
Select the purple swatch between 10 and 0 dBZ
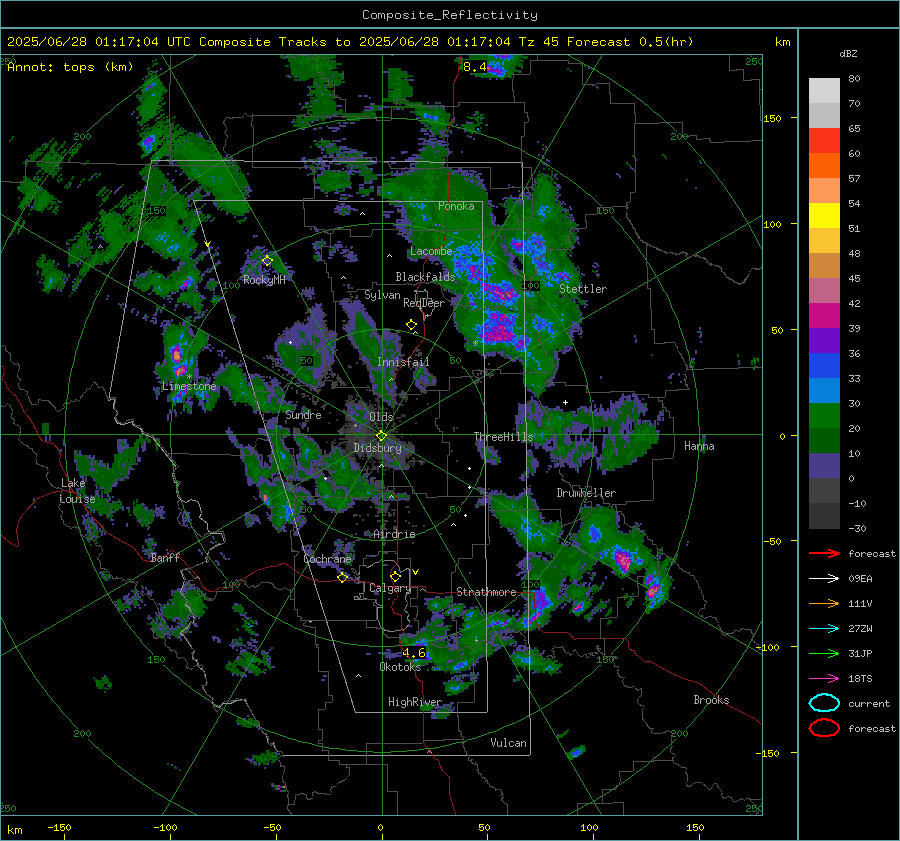click(x=824, y=466)
